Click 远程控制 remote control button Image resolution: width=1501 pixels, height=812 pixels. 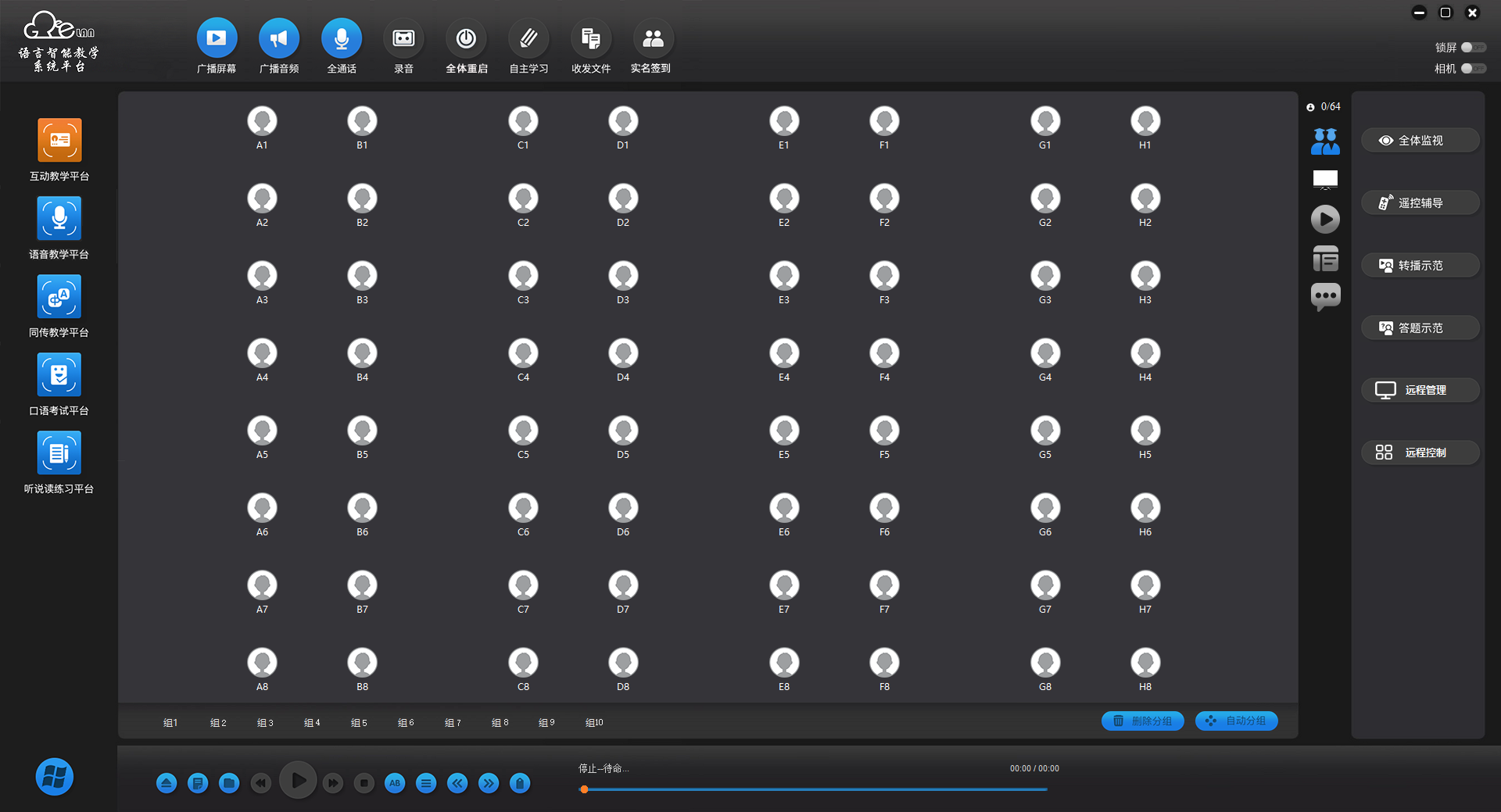(1420, 453)
